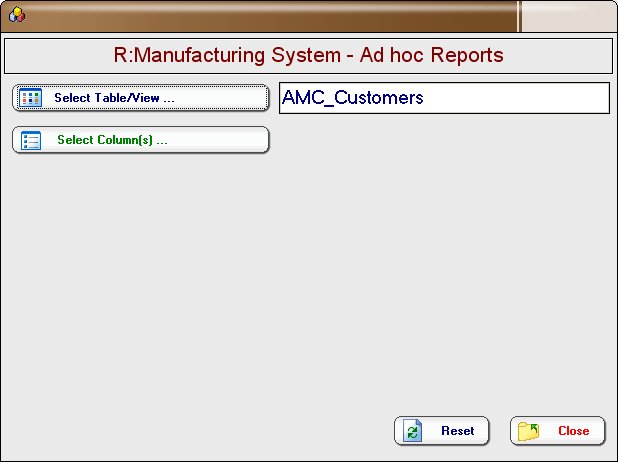Click the colored cubes application icon in title bar
Screen dimensions: 618x462
(17, 15)
